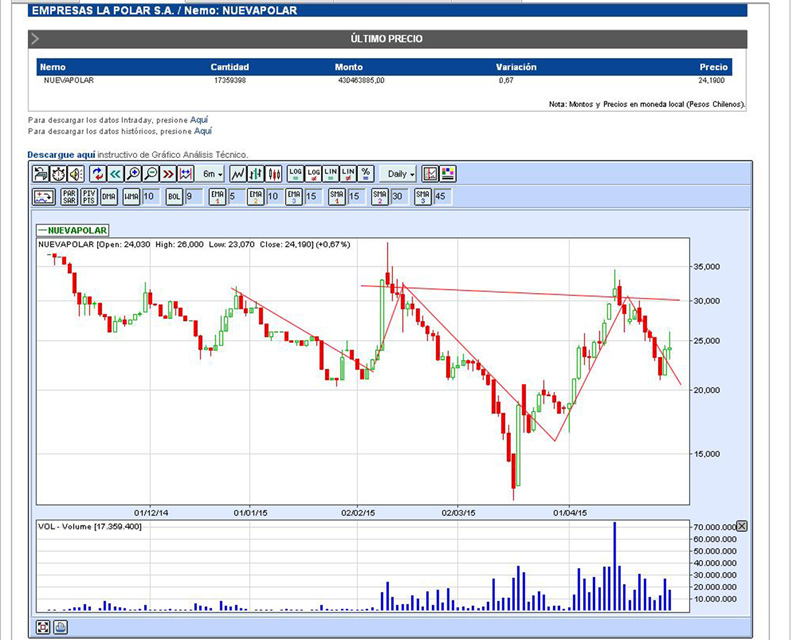
Task: Zoom out with the minus magnifier
Action: point(151,174)
